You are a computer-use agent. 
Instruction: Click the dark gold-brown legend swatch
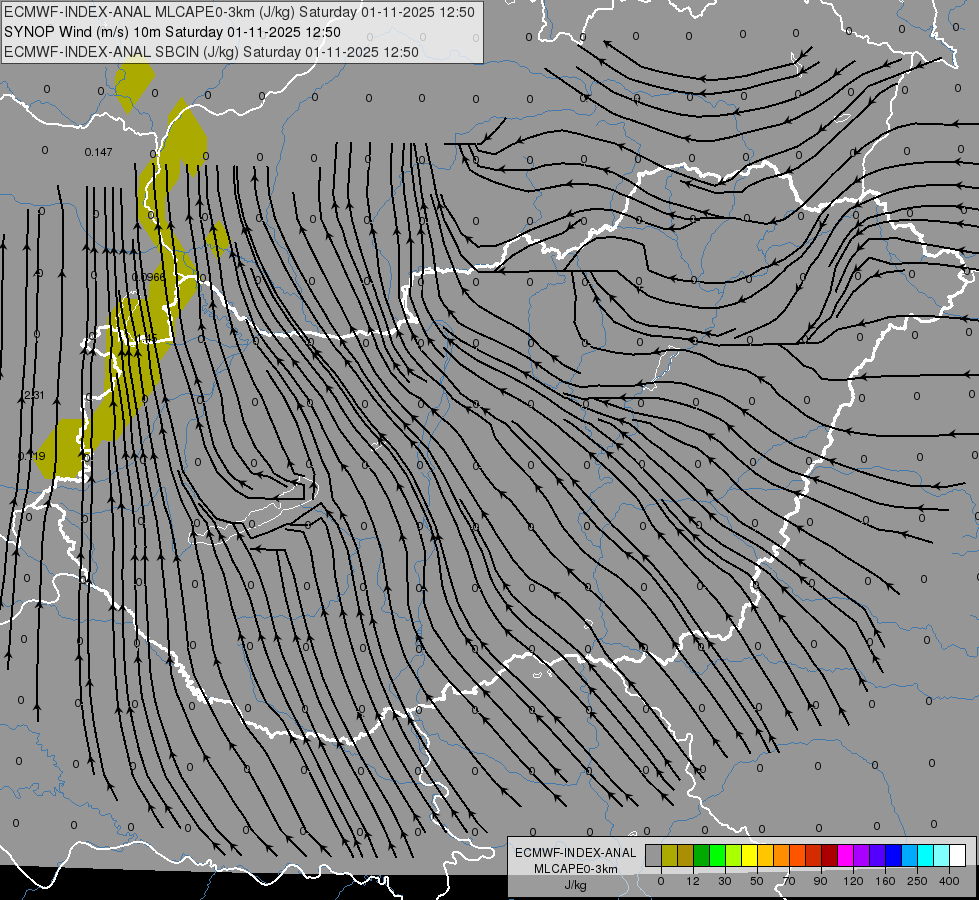pyautogui.click(x=686, y=855)
